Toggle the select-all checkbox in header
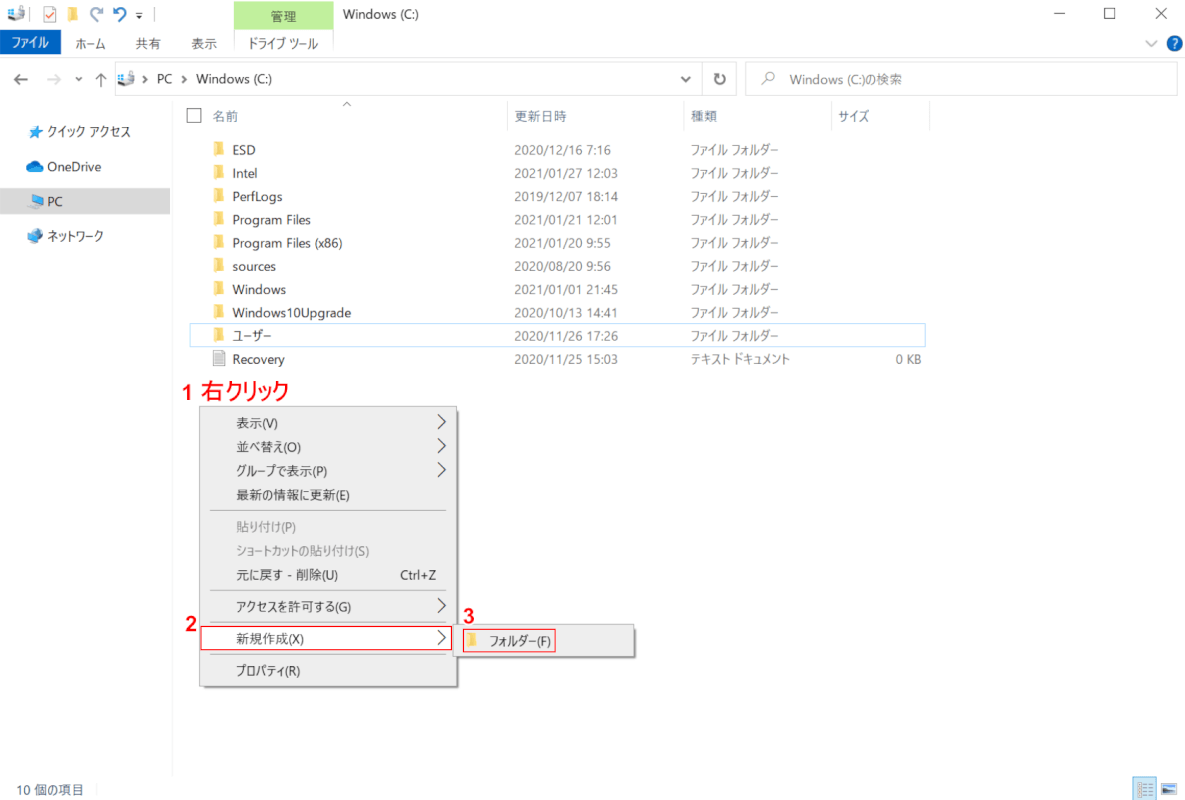1185x800 pixels. pyautogui.click(x=194, y=116)
